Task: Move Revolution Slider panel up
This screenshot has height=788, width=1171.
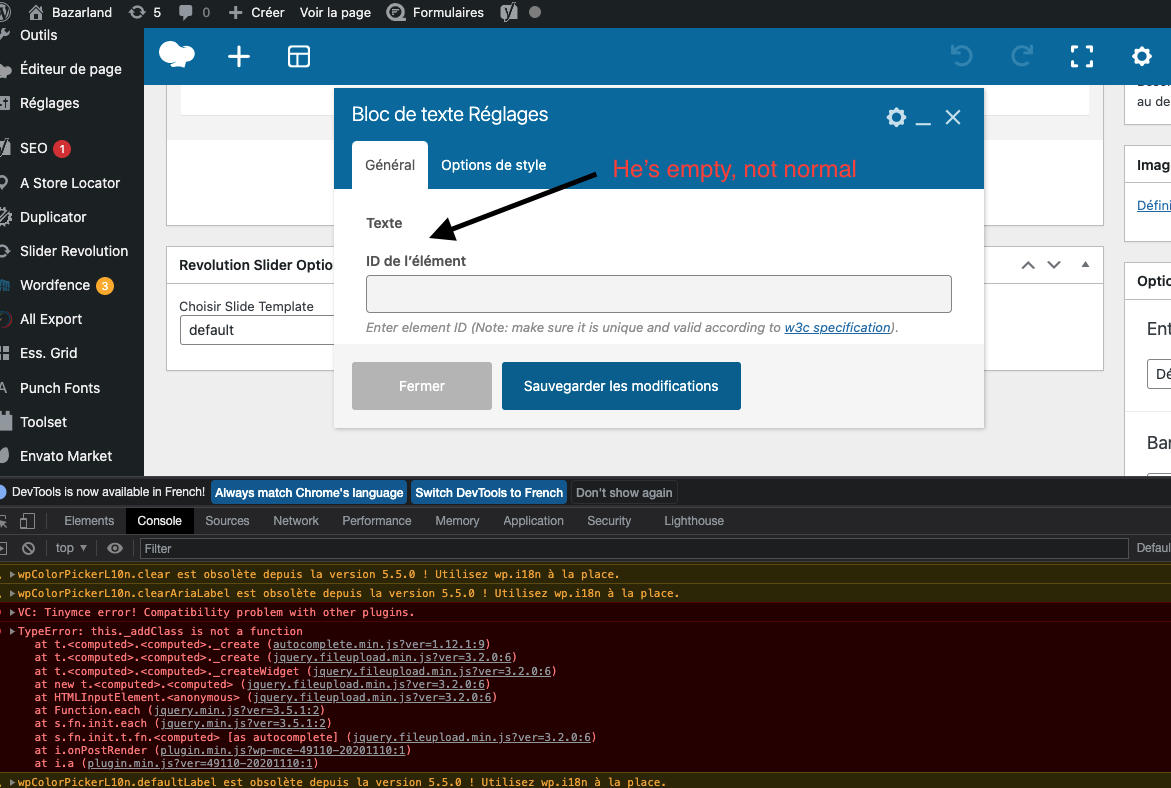Action: (x=1028, y=265)
